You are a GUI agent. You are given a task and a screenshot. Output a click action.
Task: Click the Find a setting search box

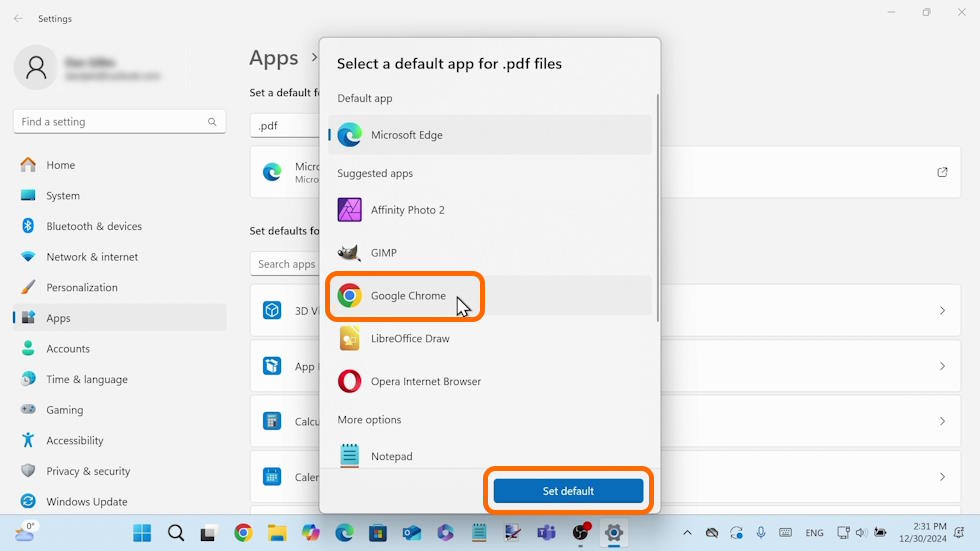(119, 122)
